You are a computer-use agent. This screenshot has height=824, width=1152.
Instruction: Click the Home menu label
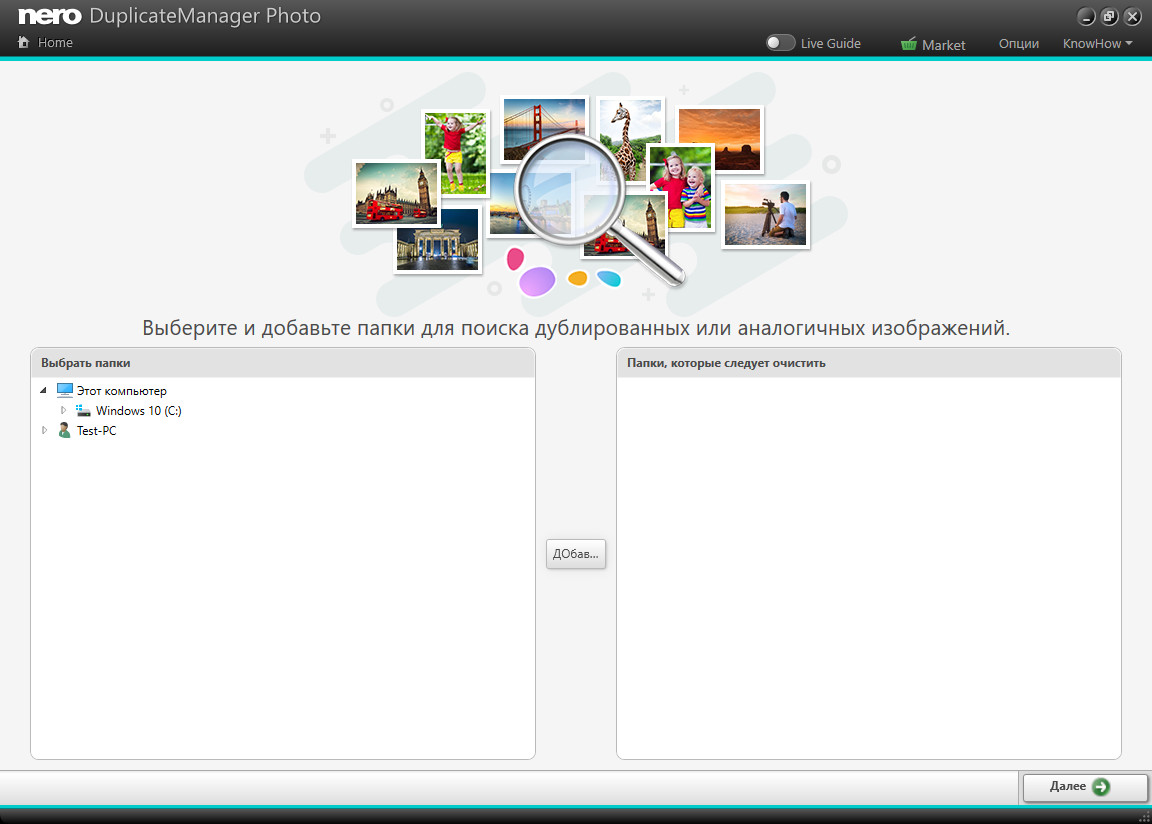point(55,43)
